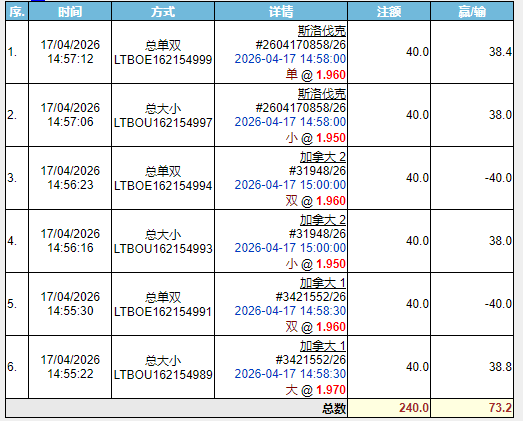Image resolution: width=523 pixels, height=421 pixels.
Task: Select bet ID LTBOU162154989
Action: pos(163,375)
